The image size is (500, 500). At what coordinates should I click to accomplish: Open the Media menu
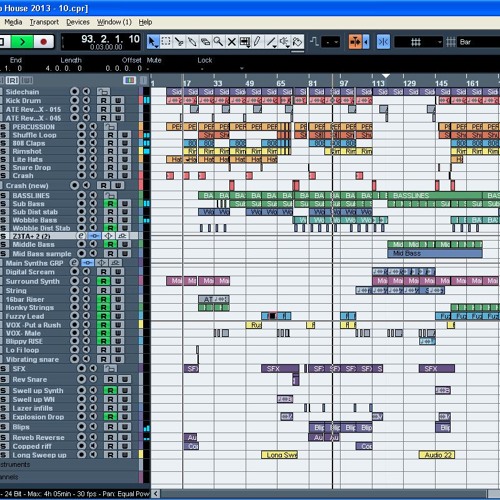point(13,22)
